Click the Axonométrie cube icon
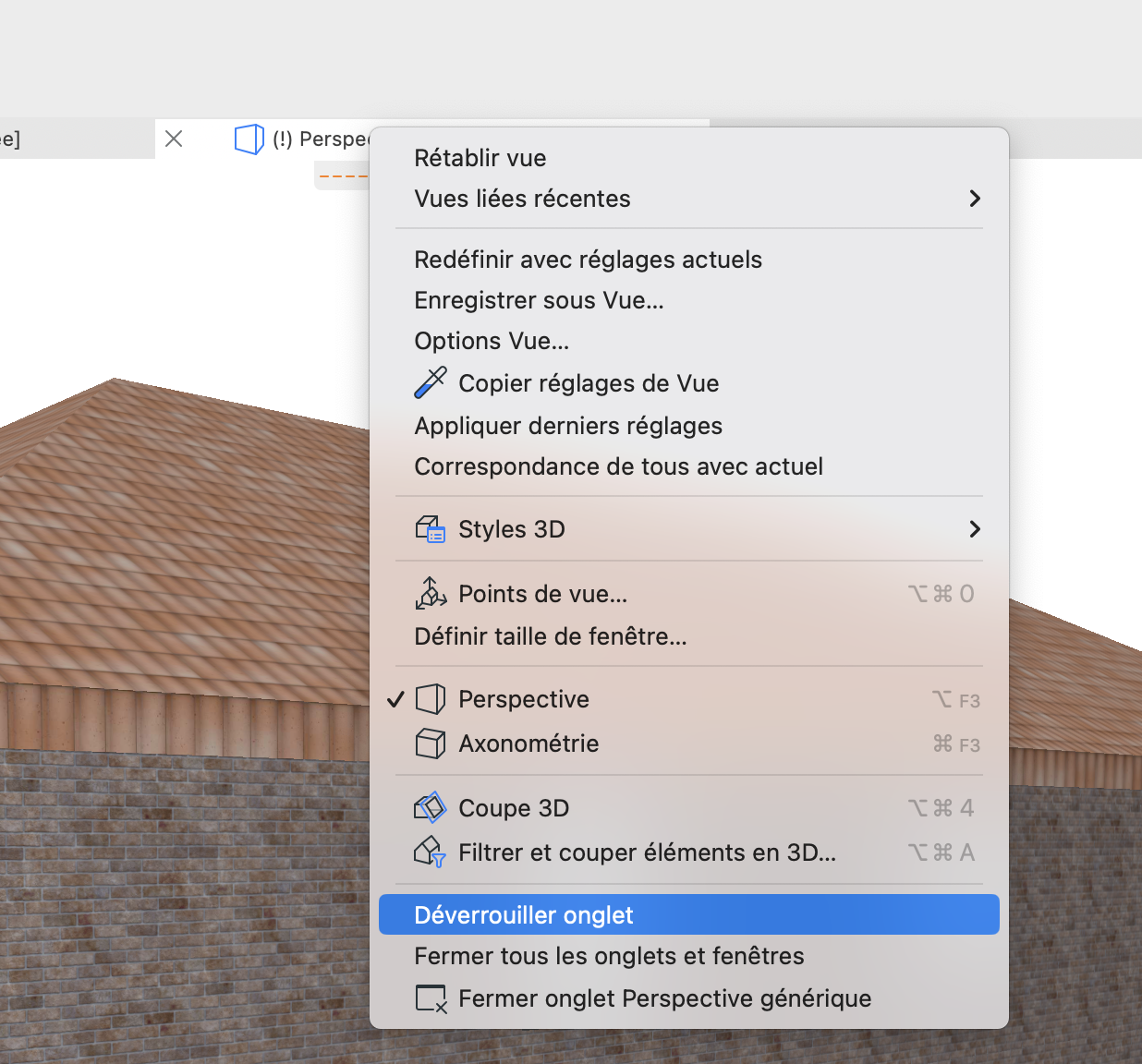 tap(431, 744)
